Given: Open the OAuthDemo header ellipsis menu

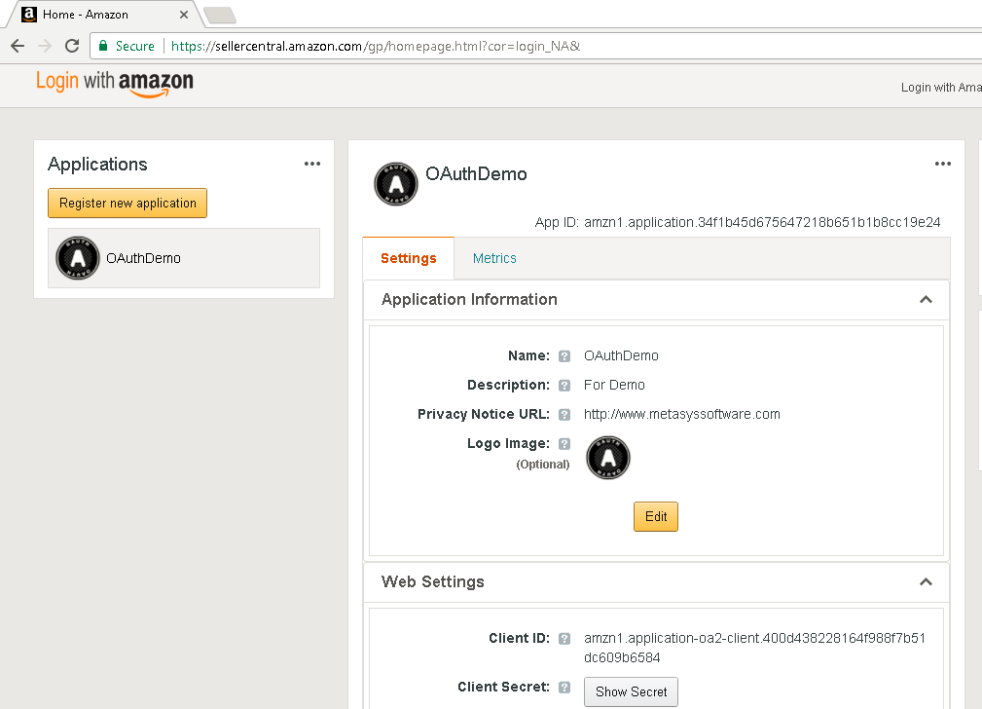Looking at the screenshot, I should click(x=942, y=164).
